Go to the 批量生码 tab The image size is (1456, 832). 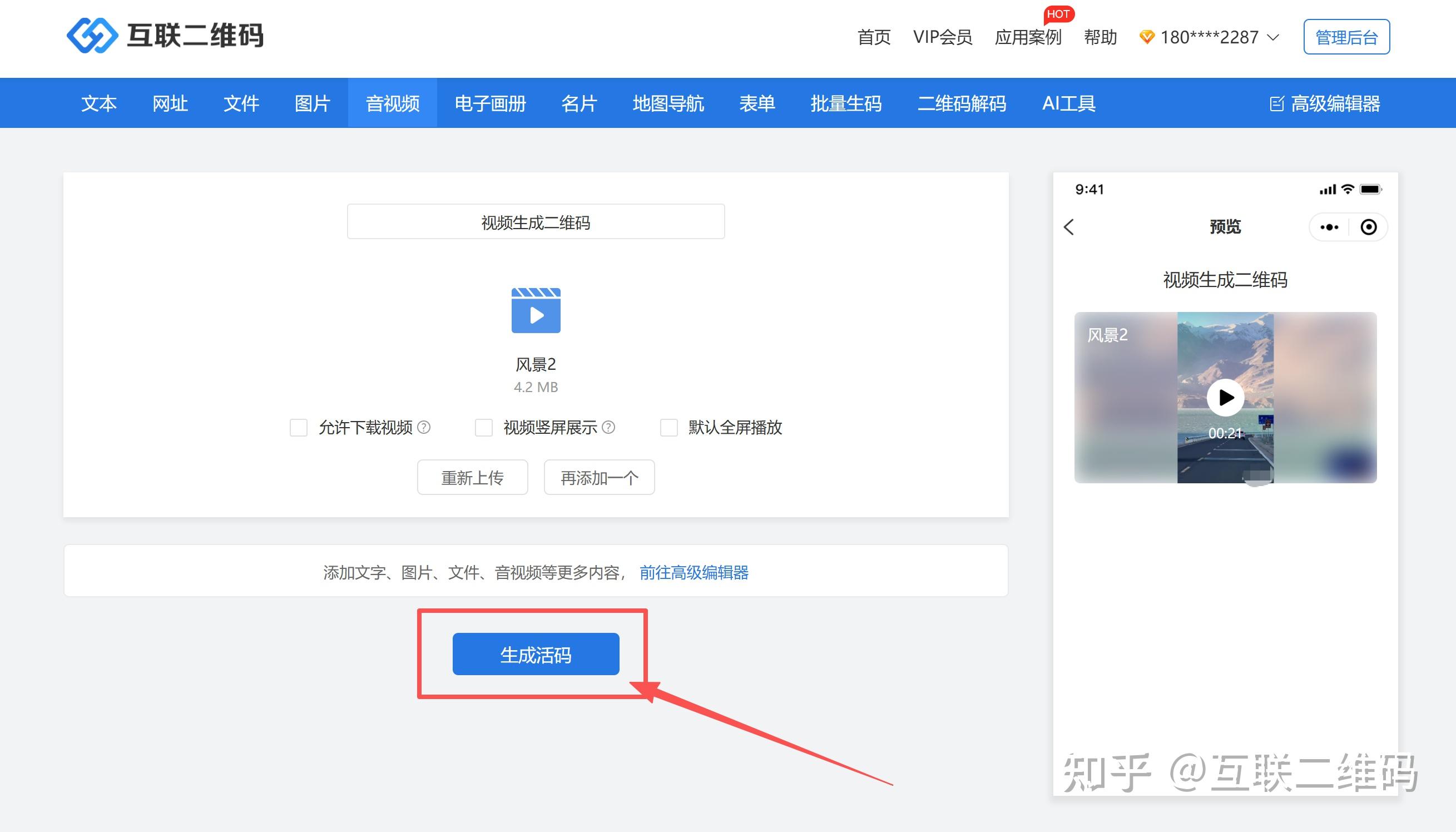846,103
